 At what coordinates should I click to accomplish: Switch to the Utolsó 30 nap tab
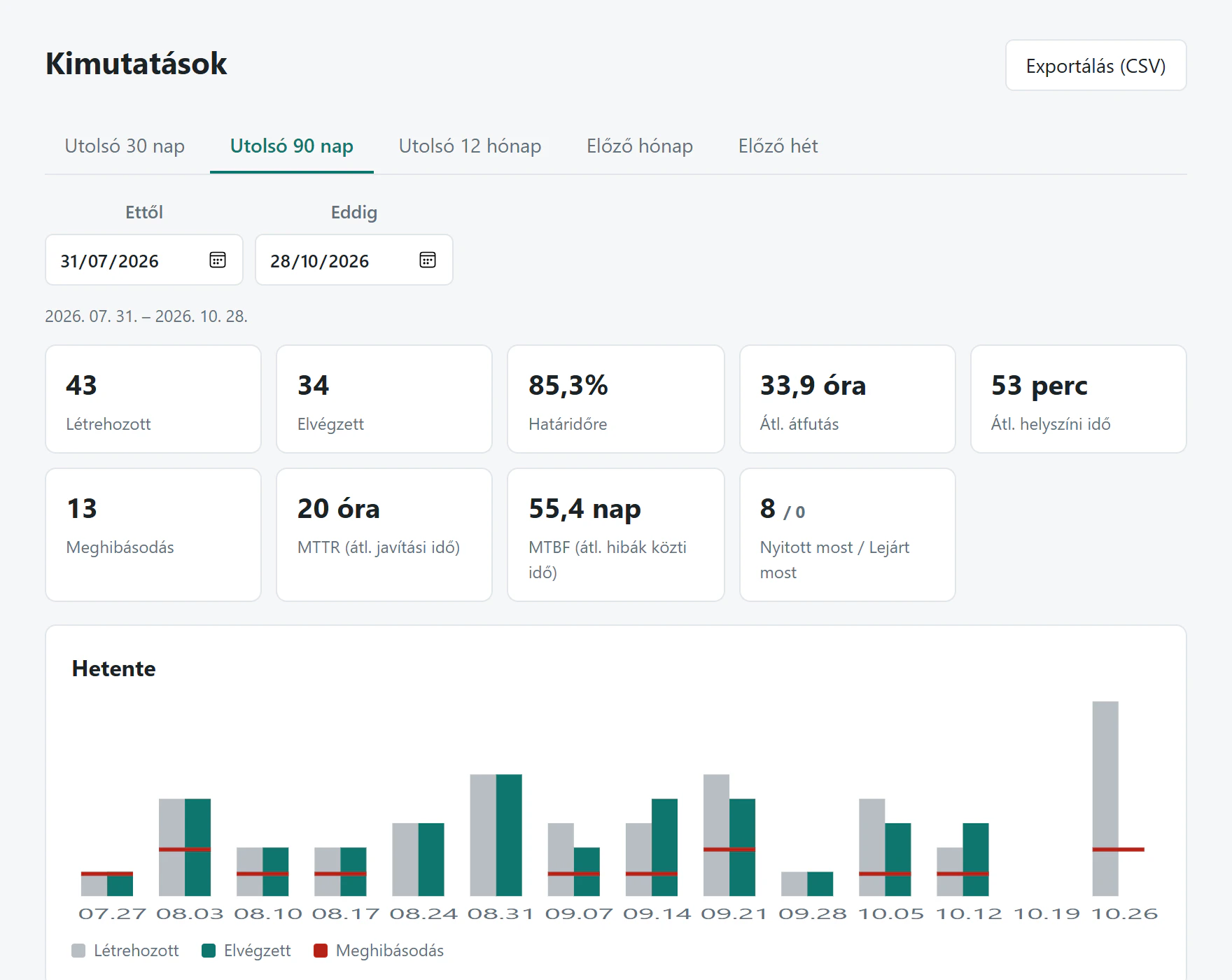pos(125,146)
